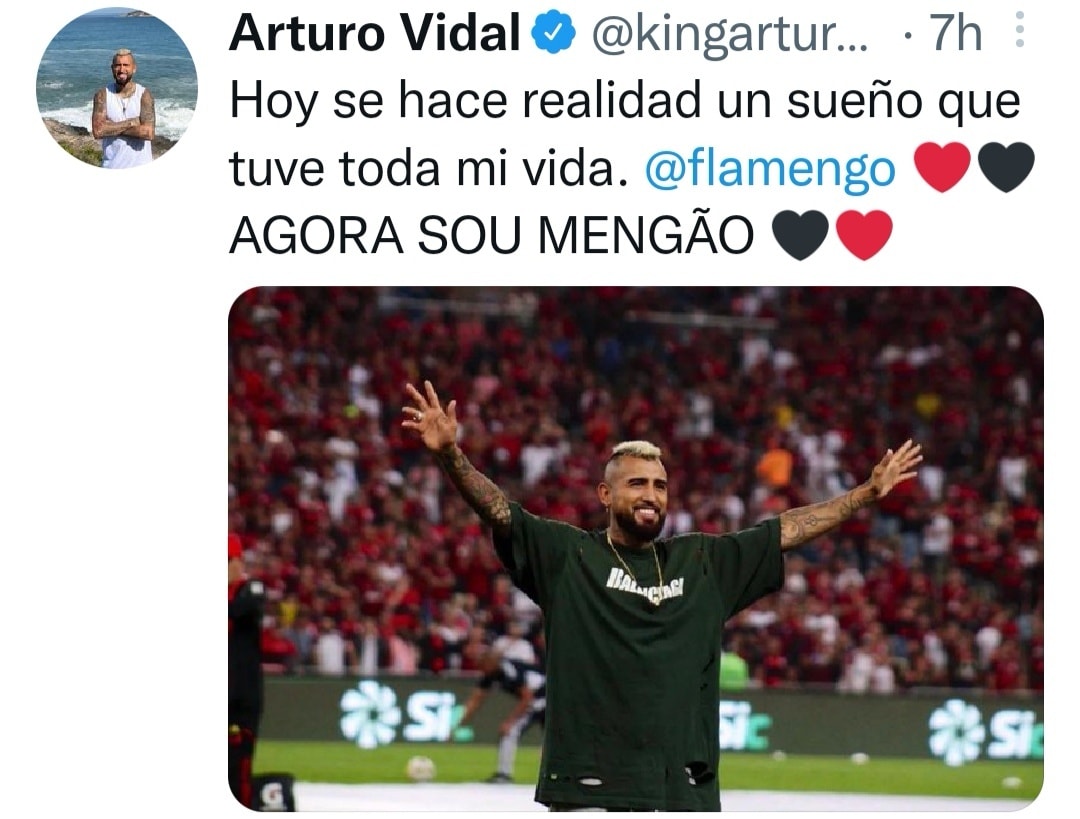The width and height of the screenshot is (1080, 819).
Task: Click the blue verified badge
Action: [x=554, y=33]
